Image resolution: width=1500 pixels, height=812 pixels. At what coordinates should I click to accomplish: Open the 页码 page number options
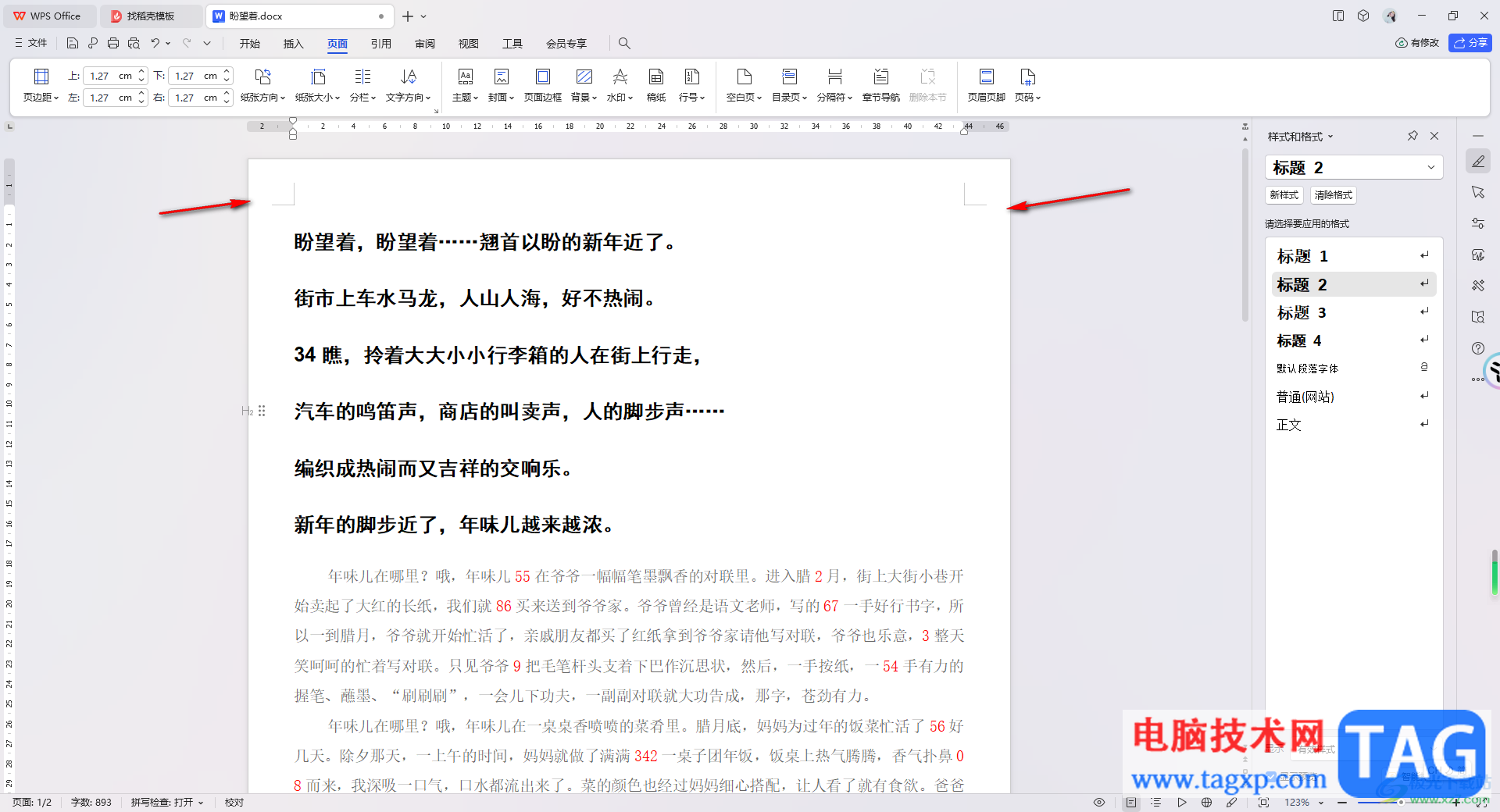1027,85
